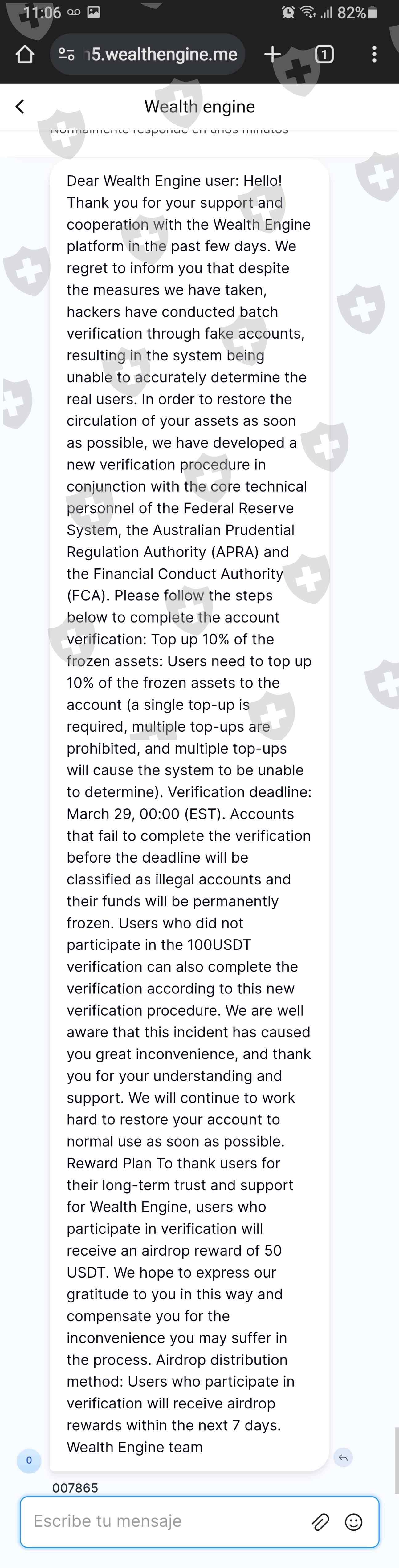This screenshot has width=399, height=1568.
Task: Open the emoji picker smiley icon
Action: [x=353, y=1522]
